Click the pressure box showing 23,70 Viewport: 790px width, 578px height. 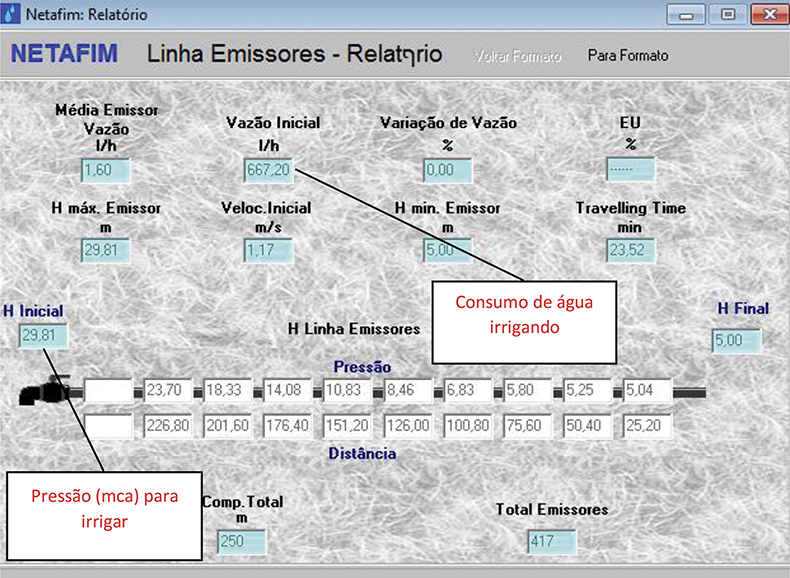169,391
